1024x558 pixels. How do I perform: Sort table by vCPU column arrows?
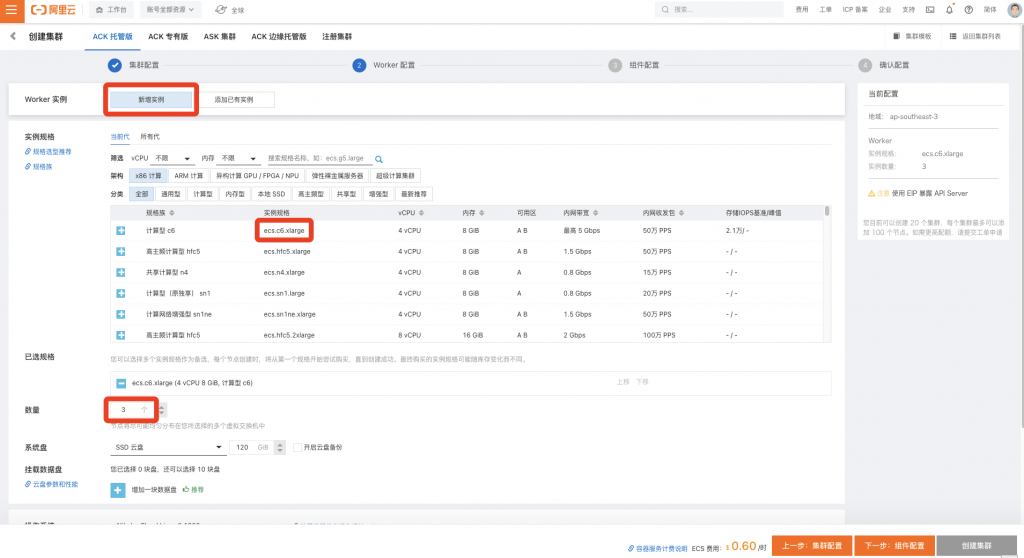(421, 213)
